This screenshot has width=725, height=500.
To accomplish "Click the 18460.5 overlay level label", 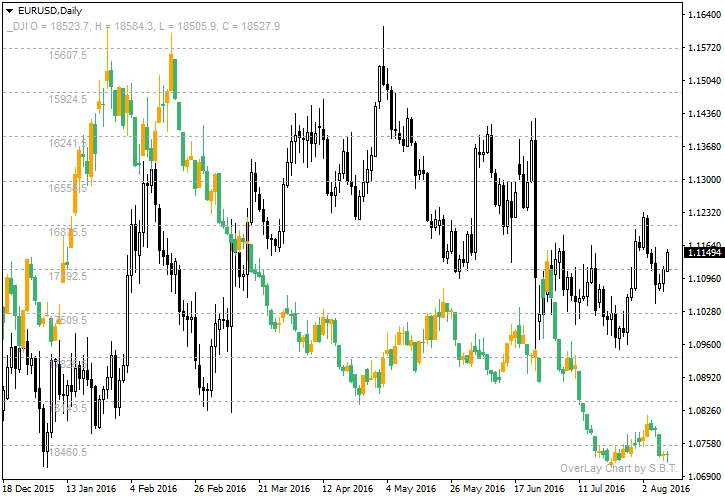I will tap(68, 452).
